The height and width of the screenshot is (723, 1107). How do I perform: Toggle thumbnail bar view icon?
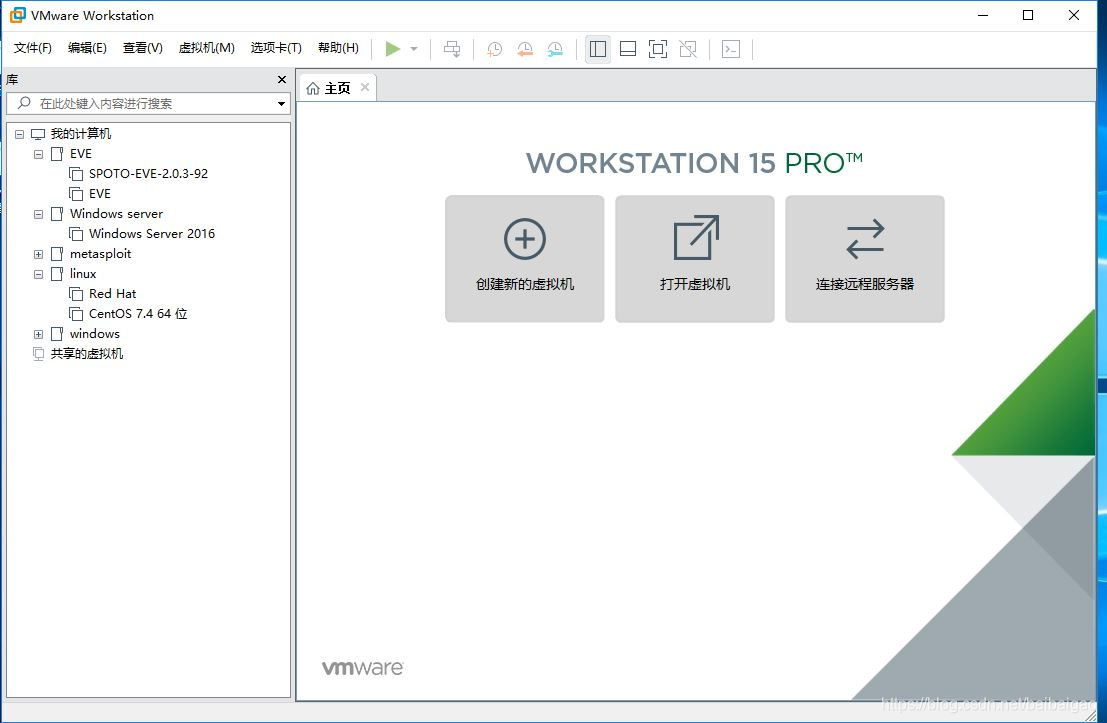pos(628,49)
